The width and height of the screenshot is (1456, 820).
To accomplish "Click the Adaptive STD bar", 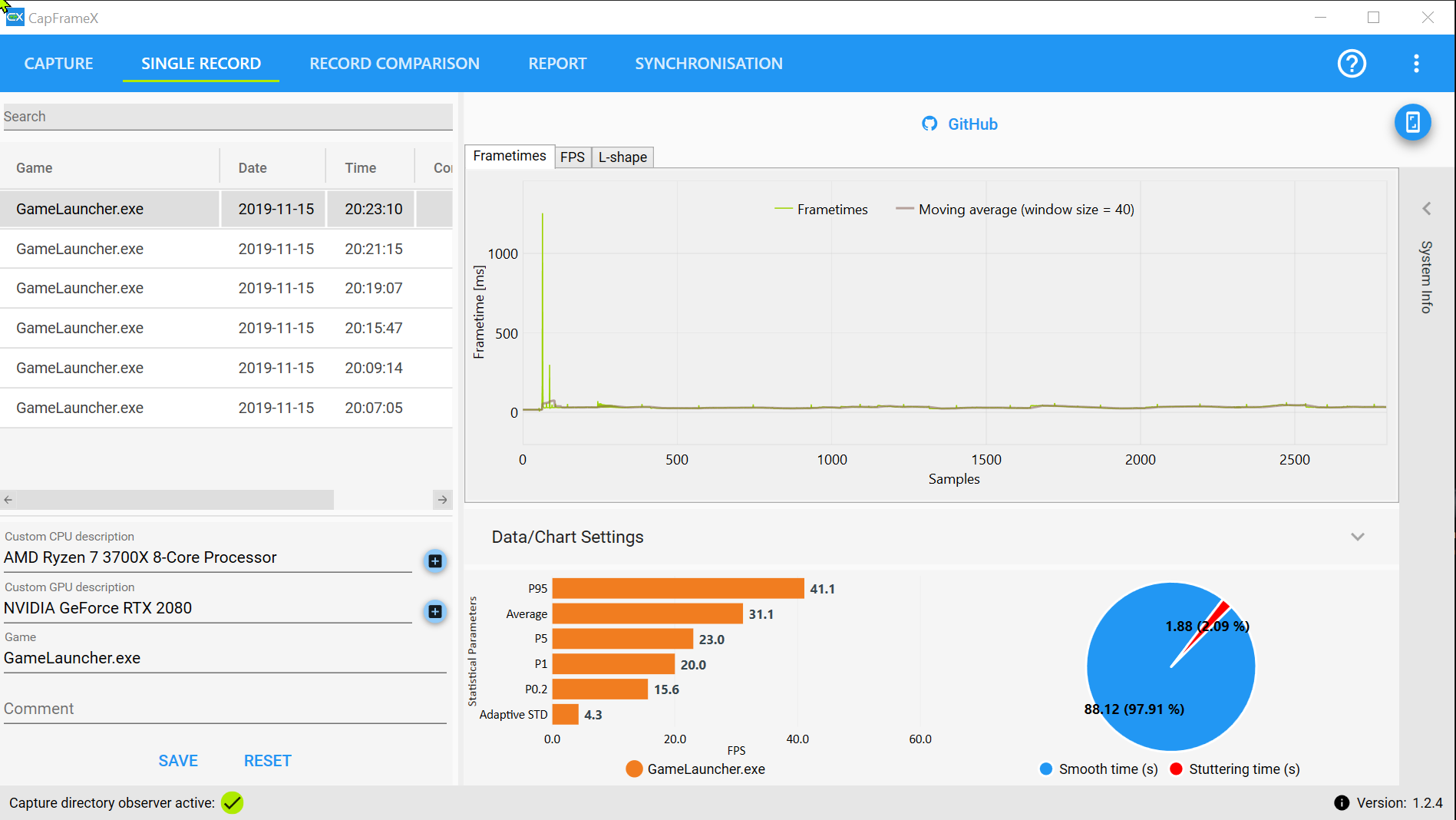I will 566,715.
